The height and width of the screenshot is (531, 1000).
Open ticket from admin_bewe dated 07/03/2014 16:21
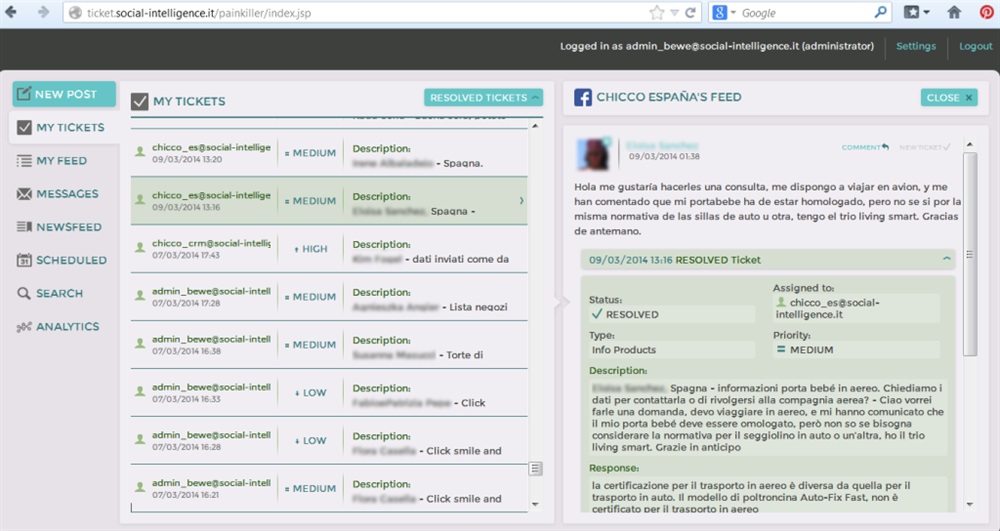pos(329,488)
